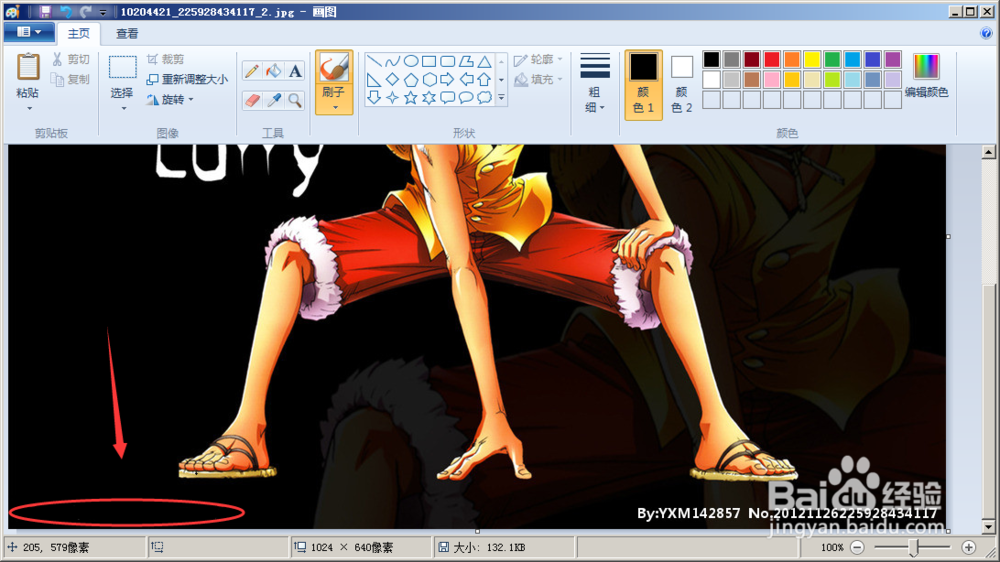Screen dimensions: 1000x562
Task: Click the vertical scrollbar down arrow
Action: click(x=989, y=528)
